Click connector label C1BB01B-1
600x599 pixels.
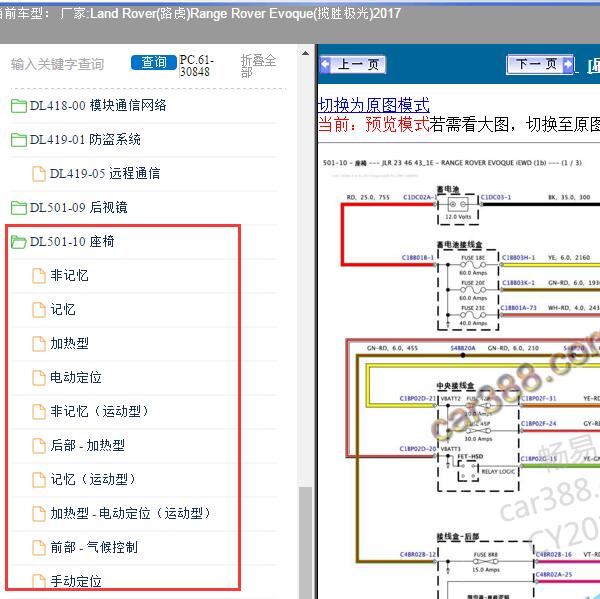click(x=417, y=257)
